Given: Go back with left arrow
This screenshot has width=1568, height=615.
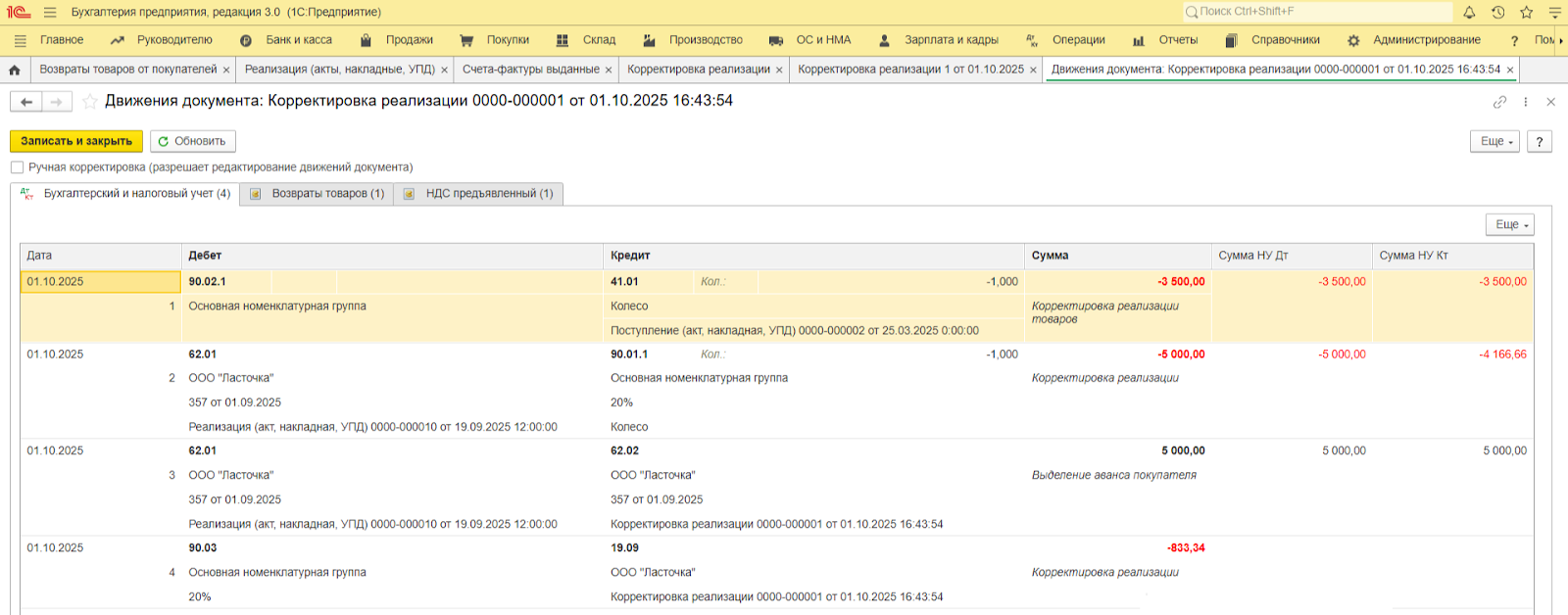Looking at the screenshot, I should coord(26,102).
